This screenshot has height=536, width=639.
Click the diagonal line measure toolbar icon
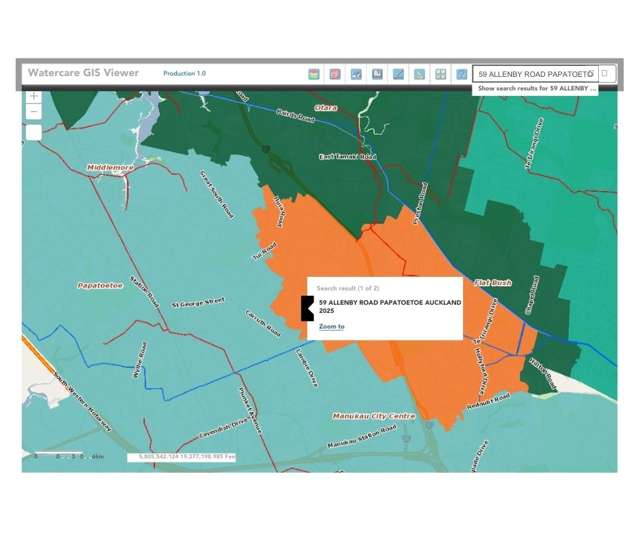click(398, 74)
